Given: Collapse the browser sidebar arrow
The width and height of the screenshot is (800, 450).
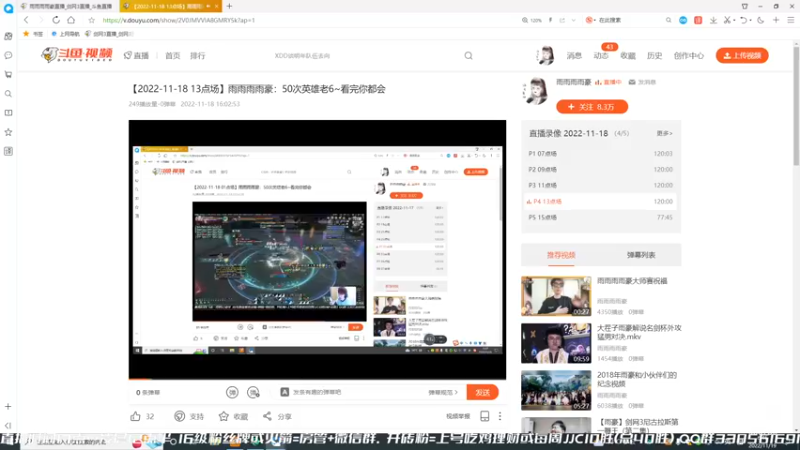Looking at the screenshot, I should 8,426.
